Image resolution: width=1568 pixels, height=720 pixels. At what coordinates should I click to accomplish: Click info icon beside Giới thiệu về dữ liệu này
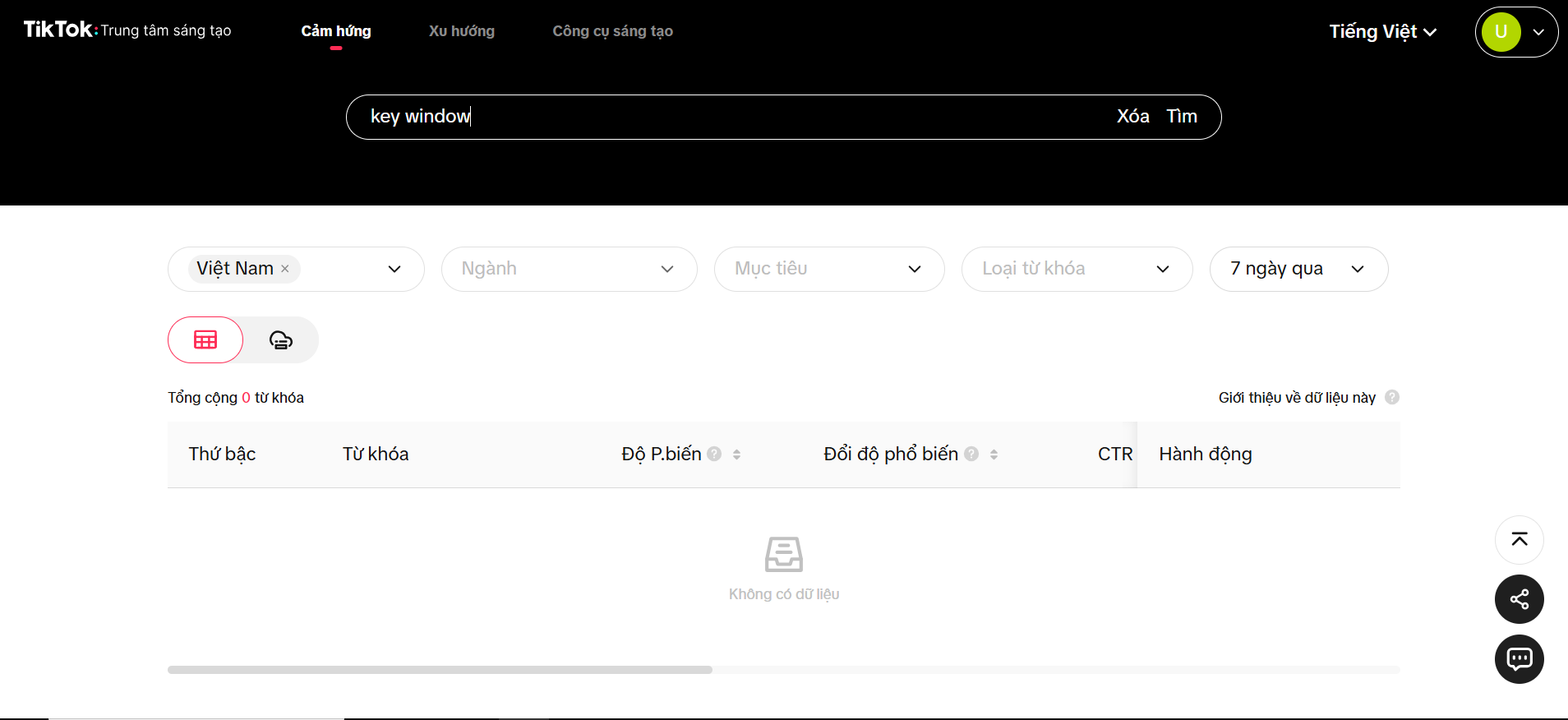(x=1392, y=397)
